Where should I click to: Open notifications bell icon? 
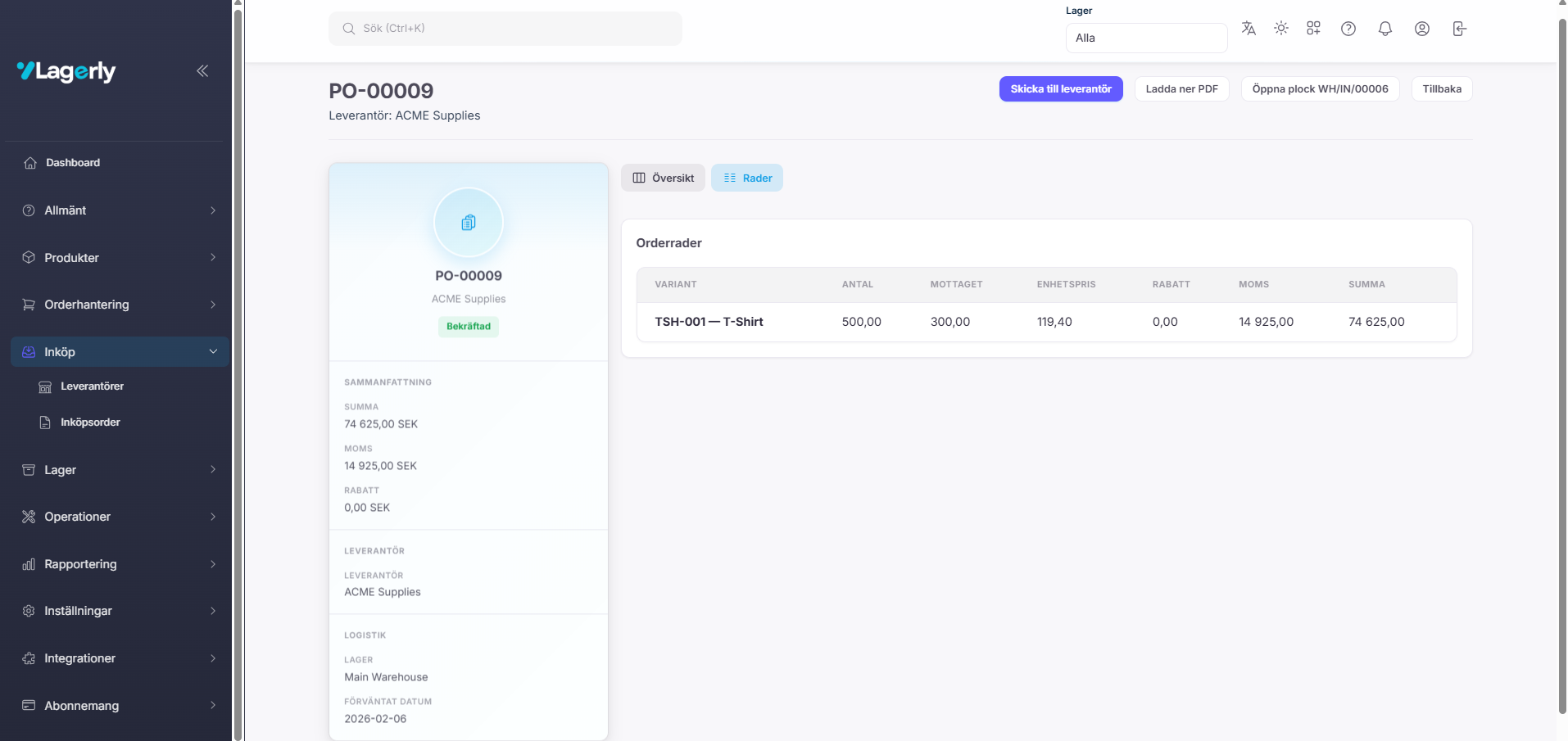(1385, 29)
